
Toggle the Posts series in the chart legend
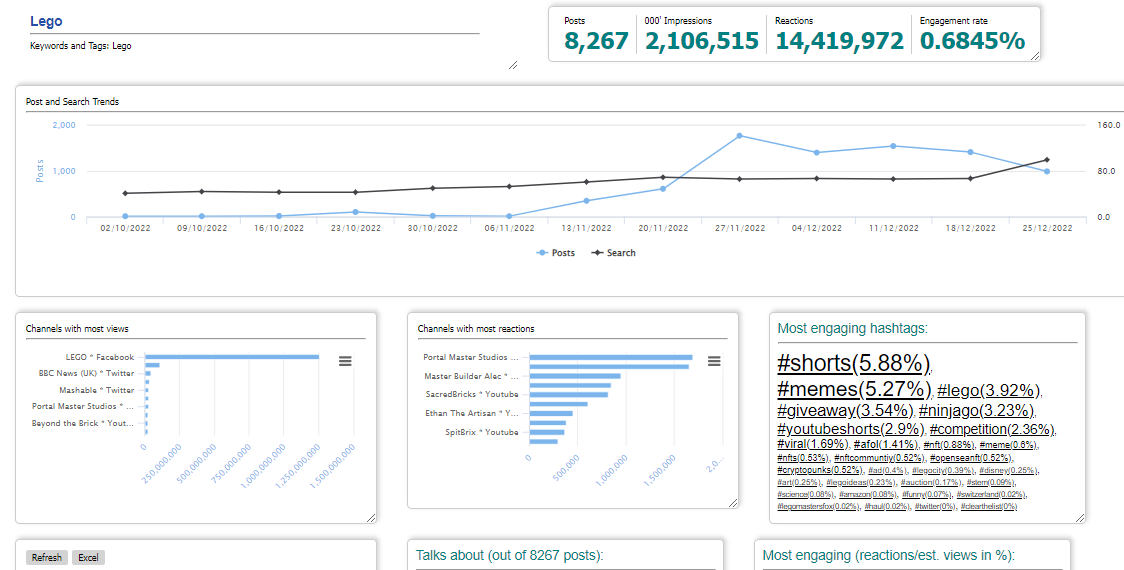tap(556, 253)
